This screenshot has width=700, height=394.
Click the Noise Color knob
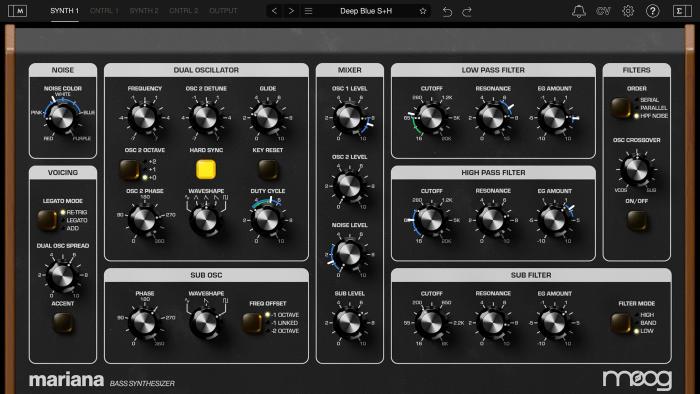[62, 117]
